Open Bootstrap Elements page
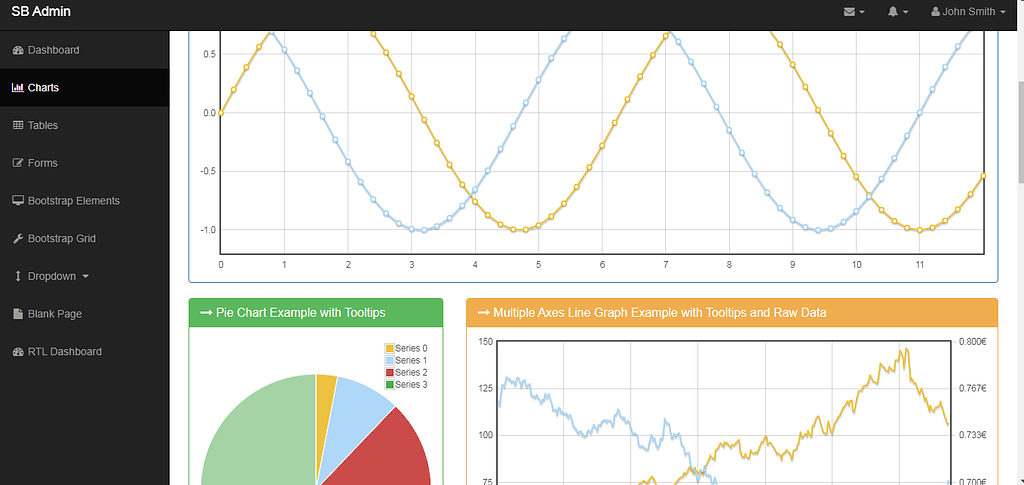The width and height of the screenshot is (1024, 485). coord(84,201)
